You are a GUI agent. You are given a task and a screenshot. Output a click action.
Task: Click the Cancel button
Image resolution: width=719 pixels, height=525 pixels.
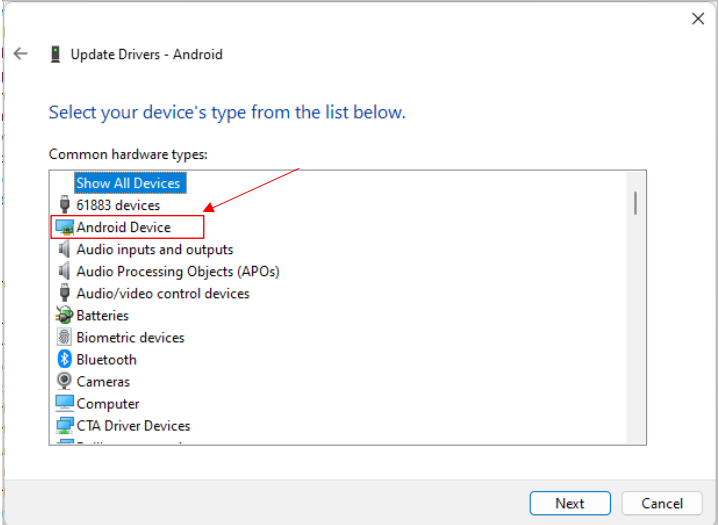tap(662, 503)
